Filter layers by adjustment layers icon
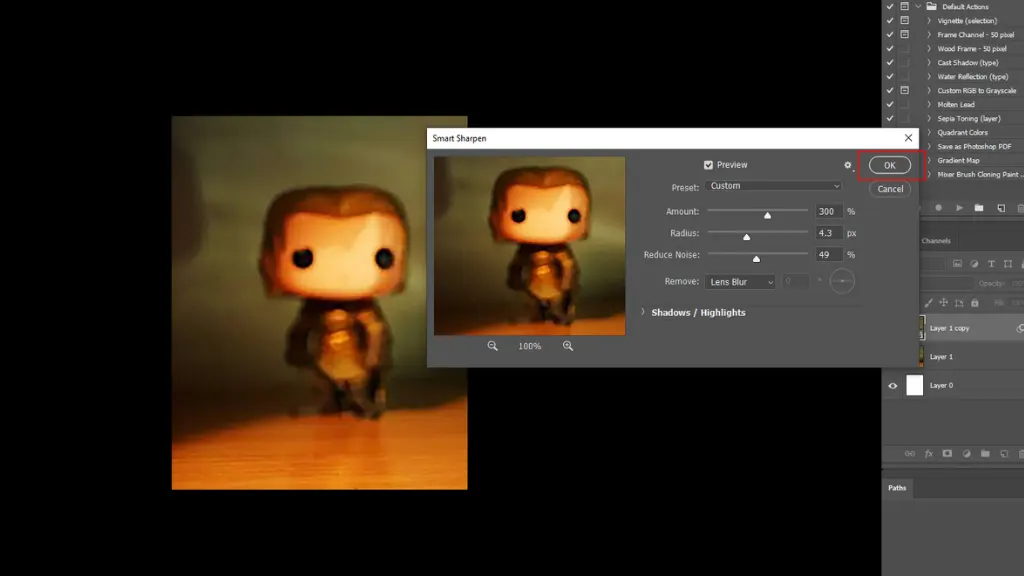 [x=974, y=264]
